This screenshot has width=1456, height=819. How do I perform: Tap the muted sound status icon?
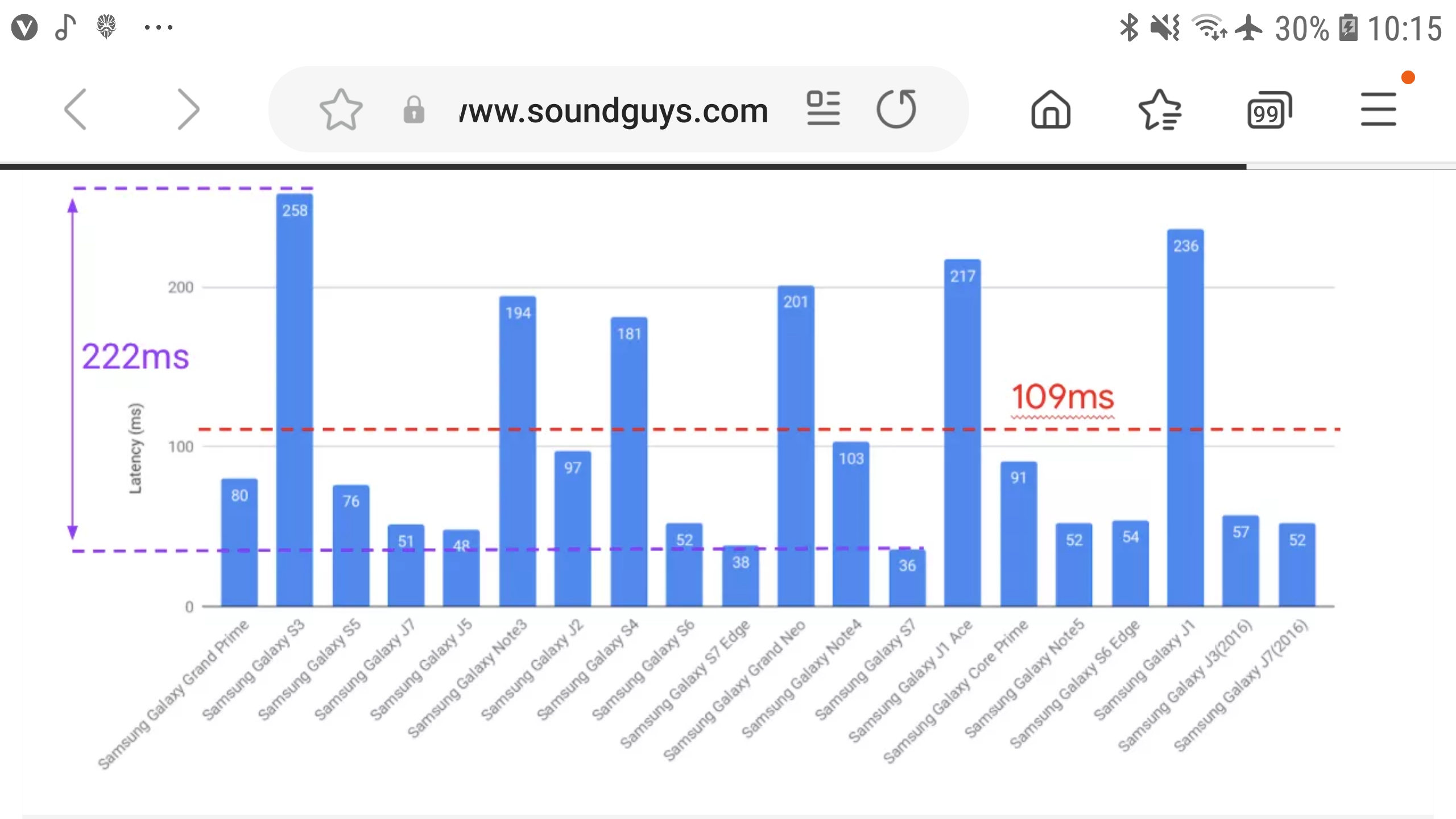point(1165,27)
